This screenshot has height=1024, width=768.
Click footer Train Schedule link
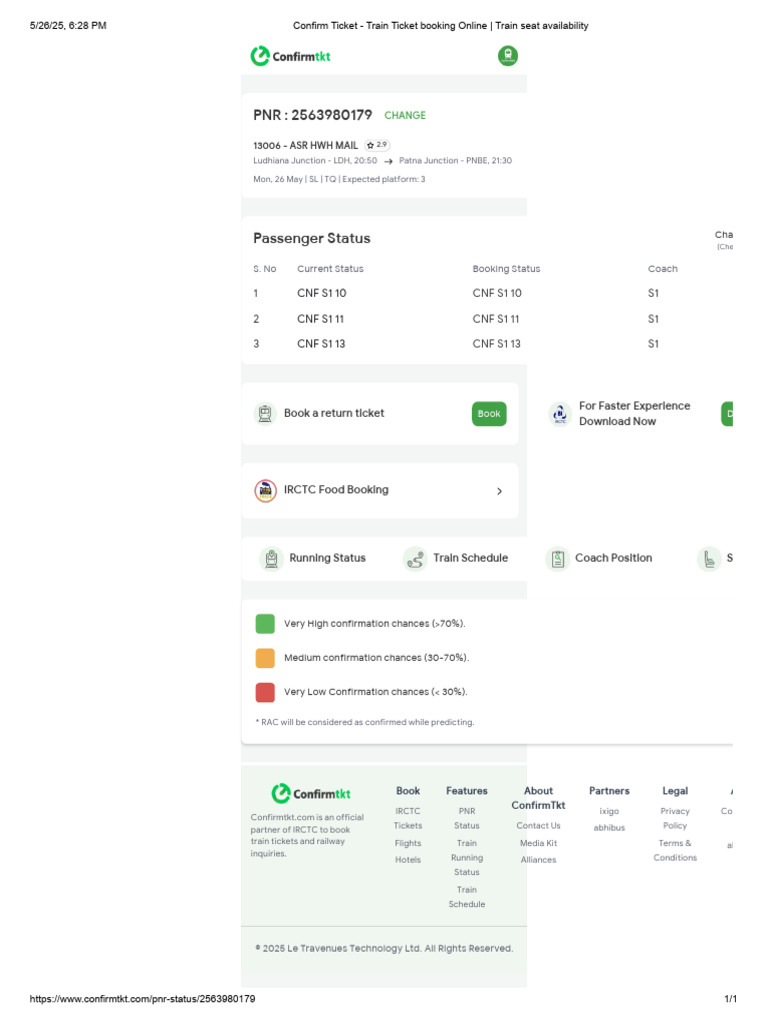(x=467, y=897)
